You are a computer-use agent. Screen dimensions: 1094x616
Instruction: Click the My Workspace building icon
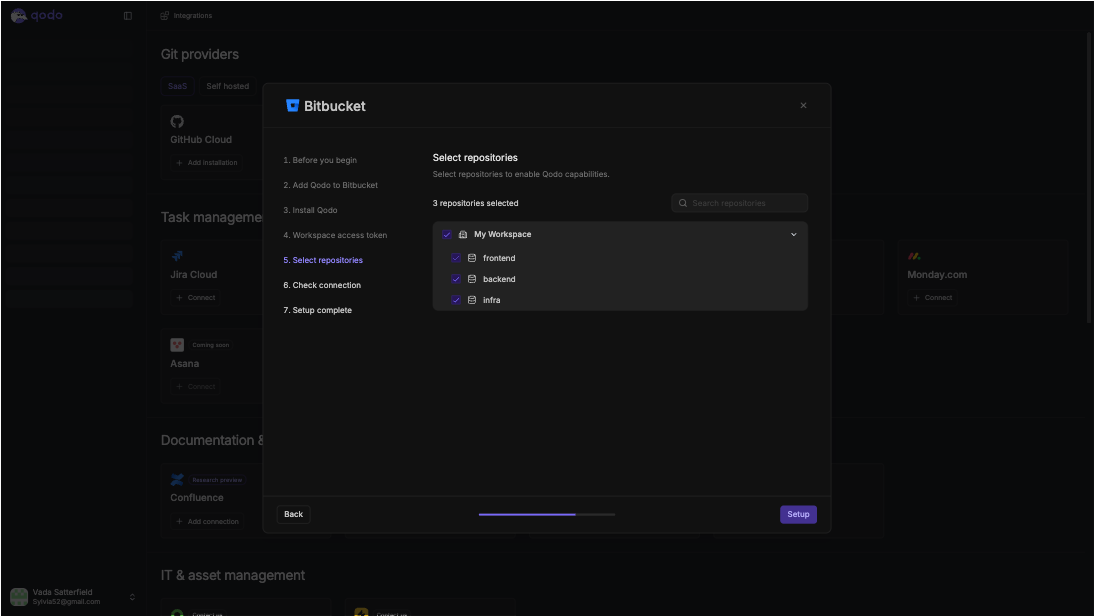click(x=463, y=234)
